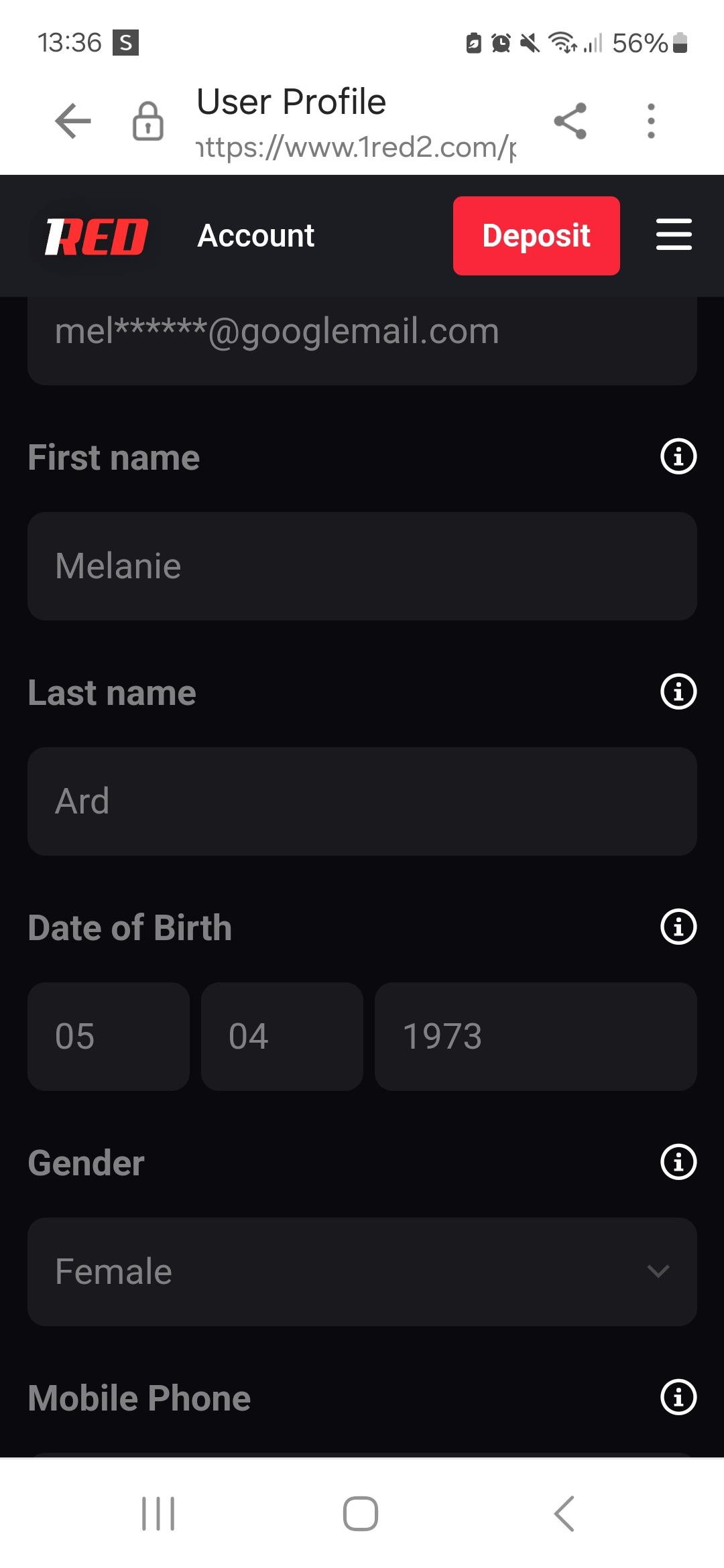
Task: Tap the Mobile Phone info icon
Action: (x=678, y=1398)
